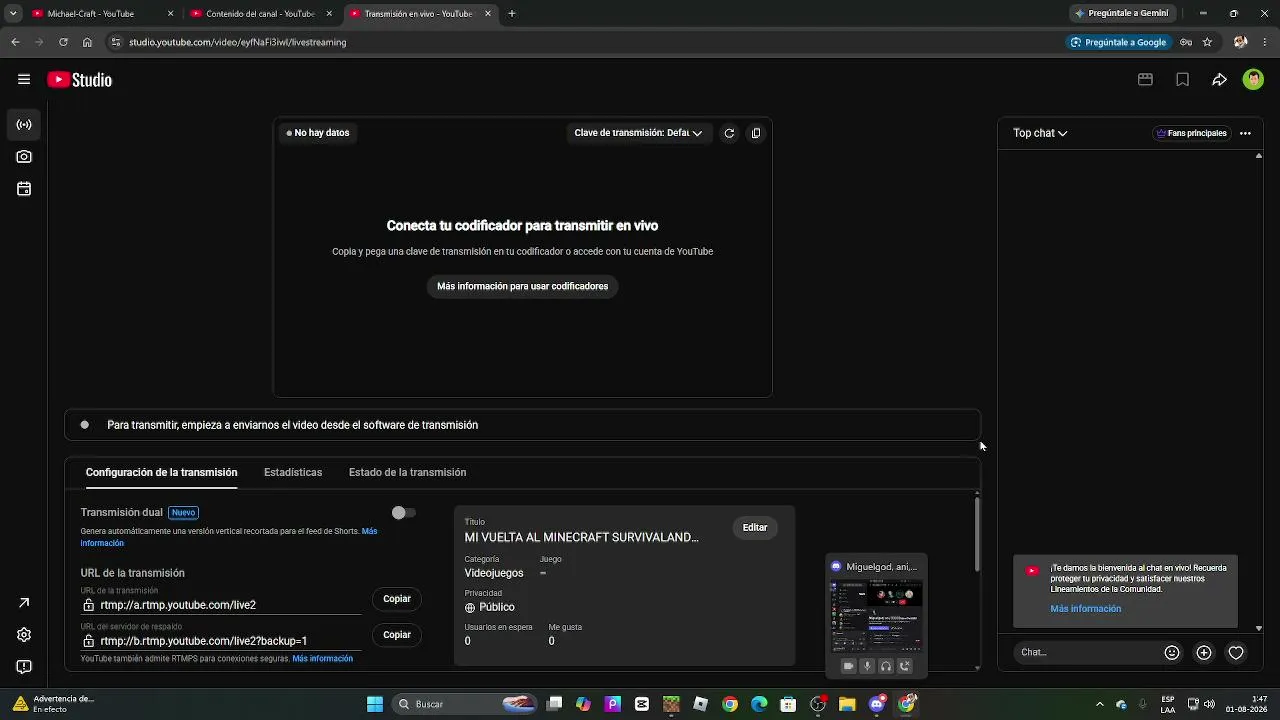
Task: Open Minecraft from the taskbar
Action: pyautogui.click(x=672, y=704)
